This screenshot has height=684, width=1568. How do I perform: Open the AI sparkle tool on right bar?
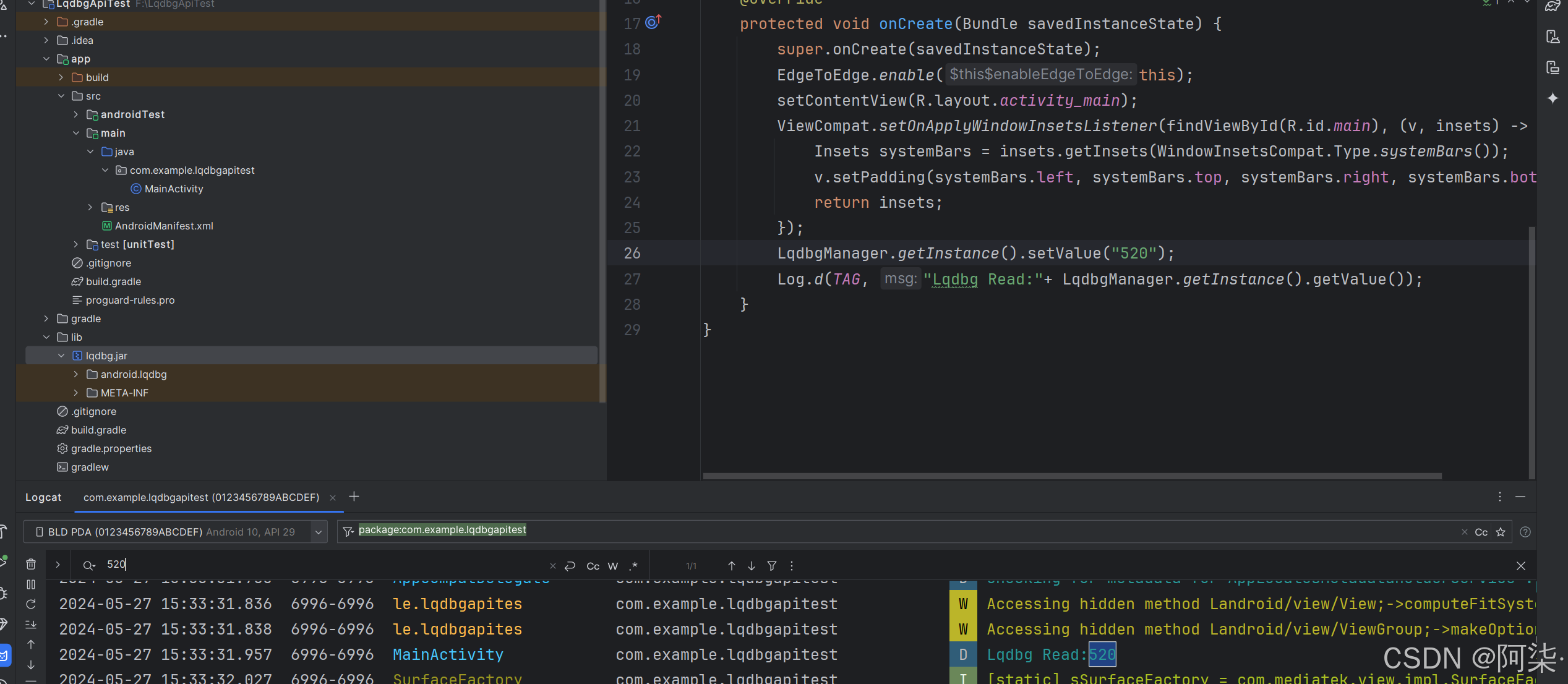point(1553,98)
